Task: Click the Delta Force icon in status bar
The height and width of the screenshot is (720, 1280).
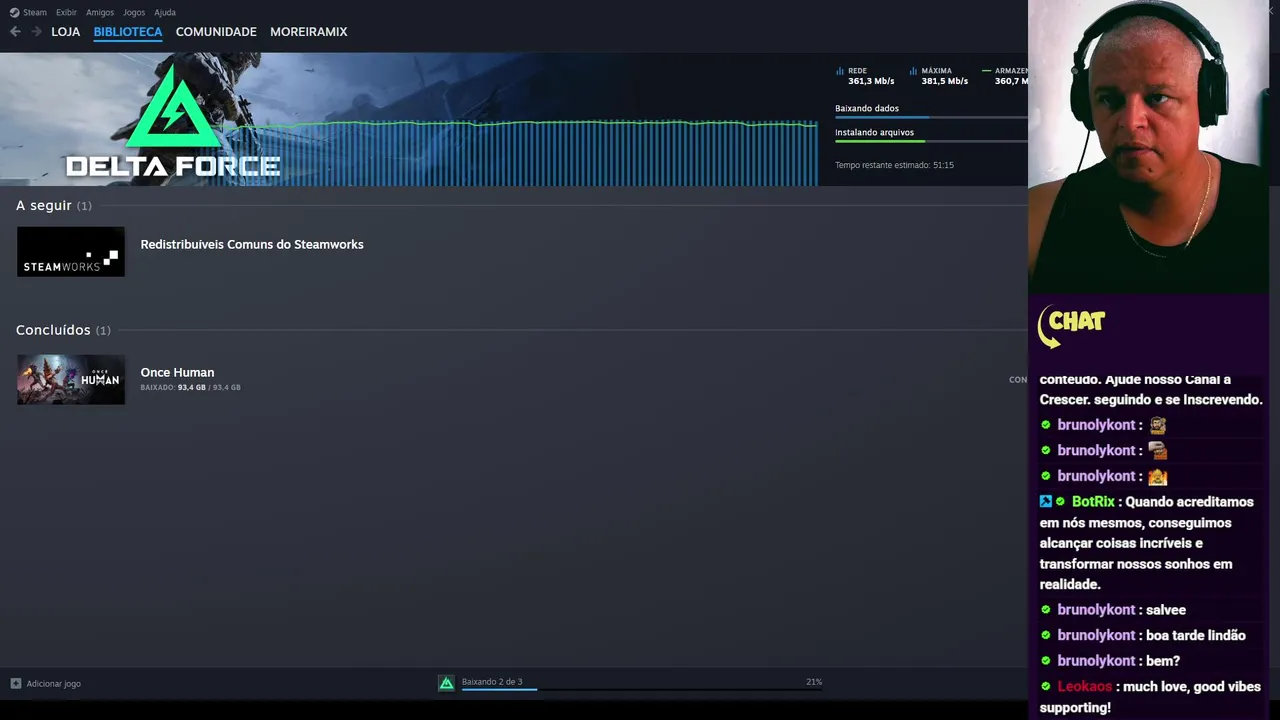Action: click(x=446, y=683)
